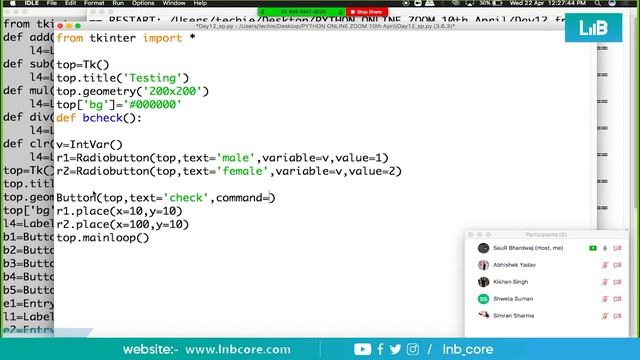Click the Participants panel title bar
The height and width of the screenshot is (360, 640).
tap(546, 235)
